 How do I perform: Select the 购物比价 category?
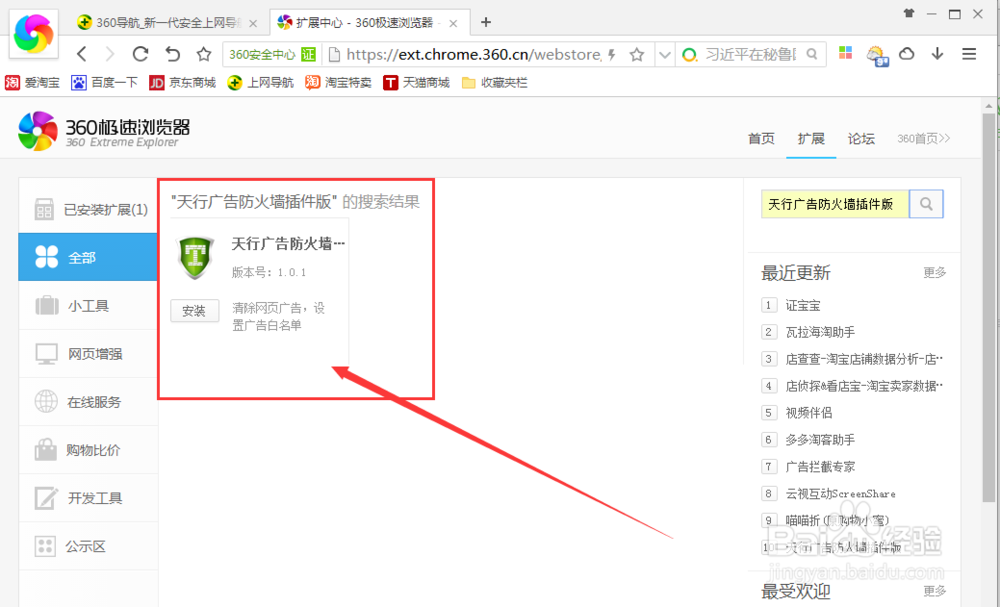tap(88, 450)
